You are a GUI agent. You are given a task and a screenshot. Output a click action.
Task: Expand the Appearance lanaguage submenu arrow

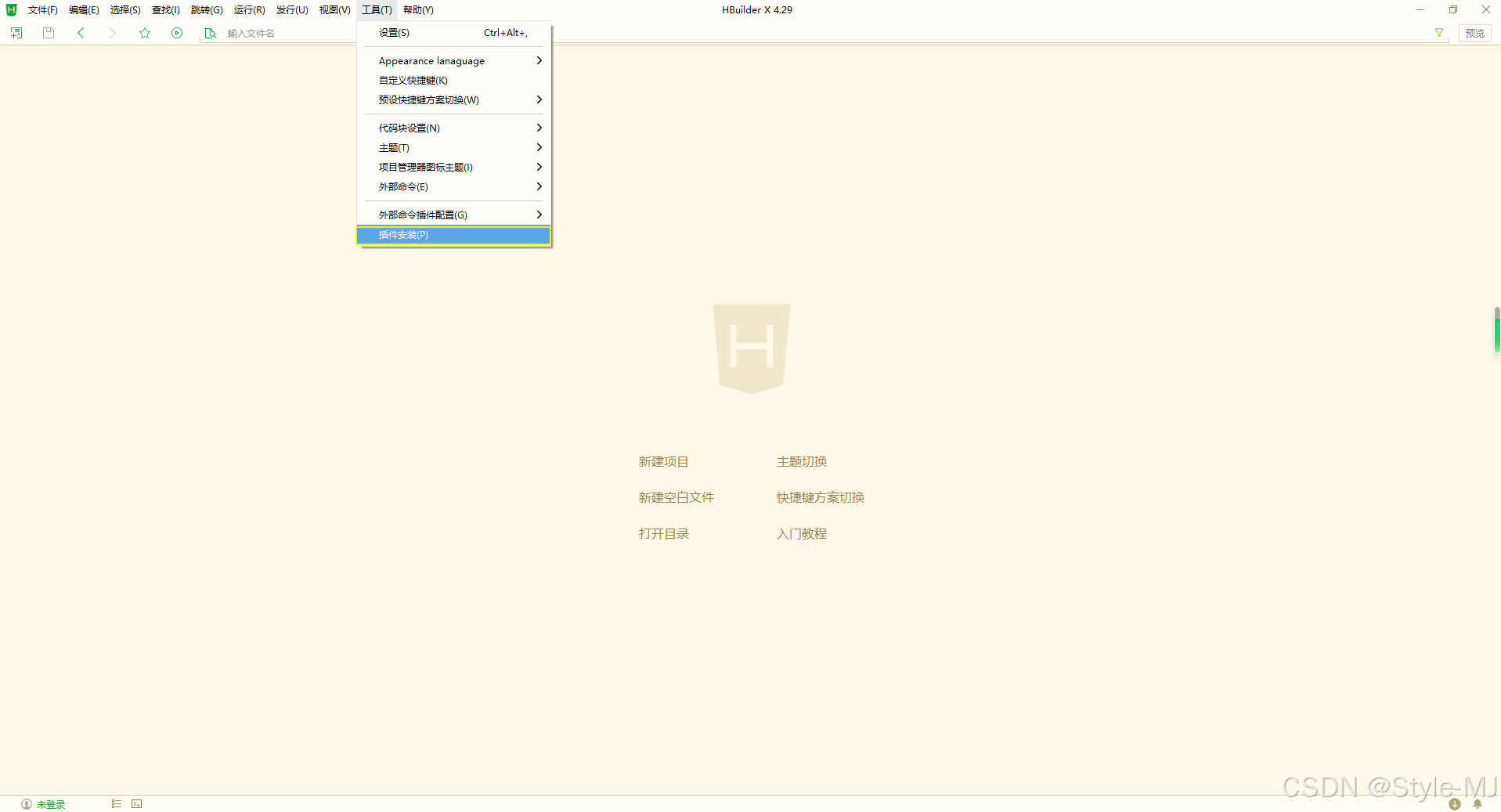539,60
